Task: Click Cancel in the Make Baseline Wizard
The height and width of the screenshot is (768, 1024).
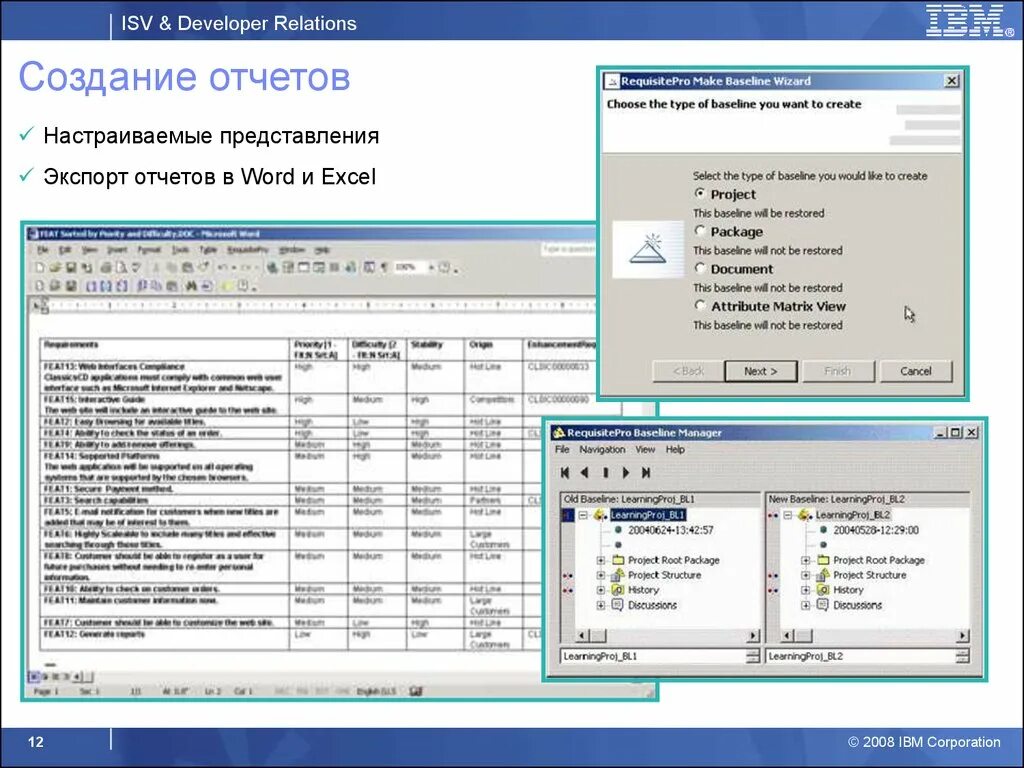Action: click(916, 371)
